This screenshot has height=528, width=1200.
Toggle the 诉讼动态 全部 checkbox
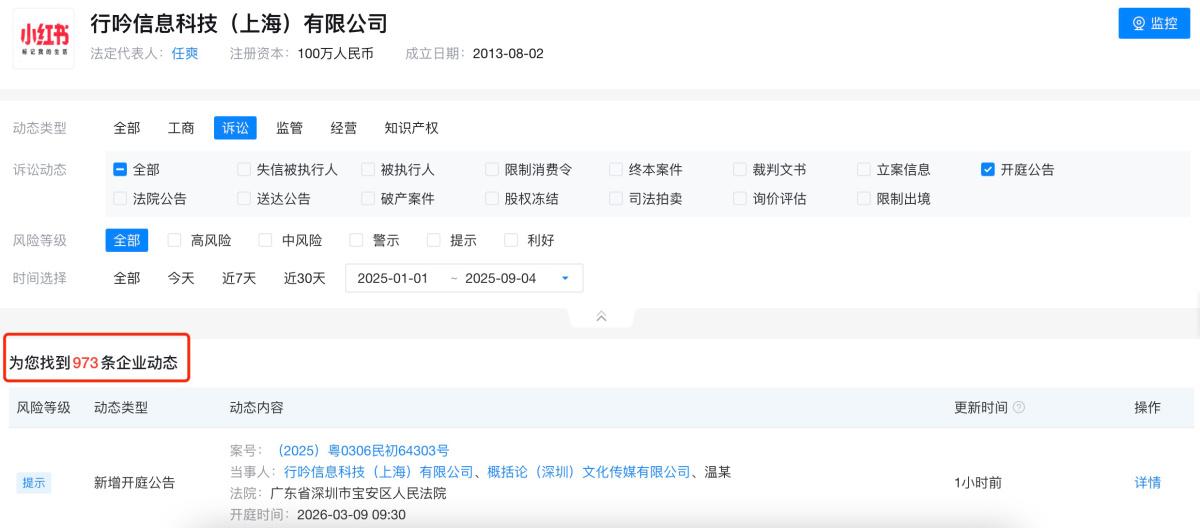pyautogui.click(x=120, y=170)
